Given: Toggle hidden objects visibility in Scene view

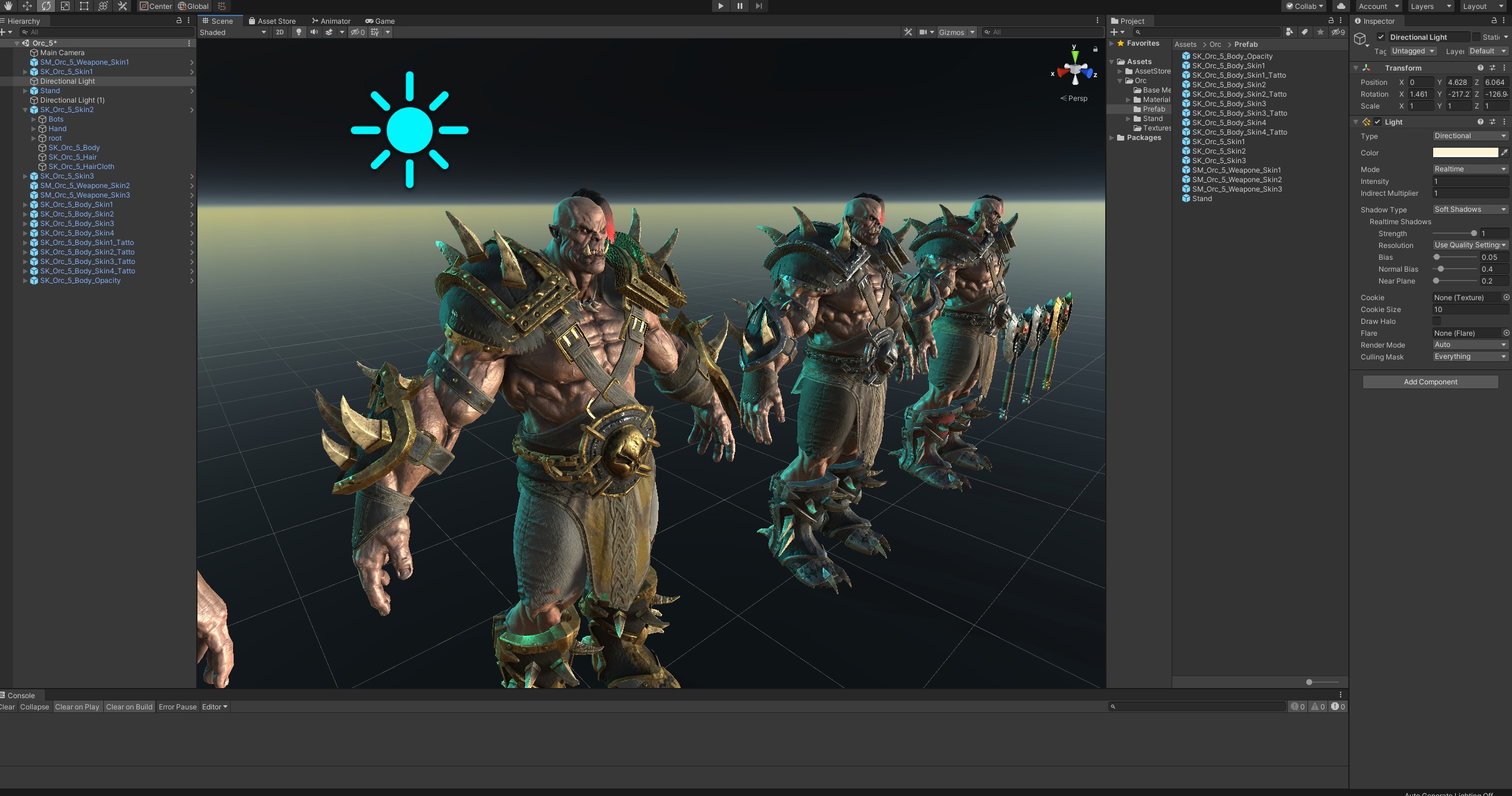Looking at the screenshot, I should click(358, 32).
